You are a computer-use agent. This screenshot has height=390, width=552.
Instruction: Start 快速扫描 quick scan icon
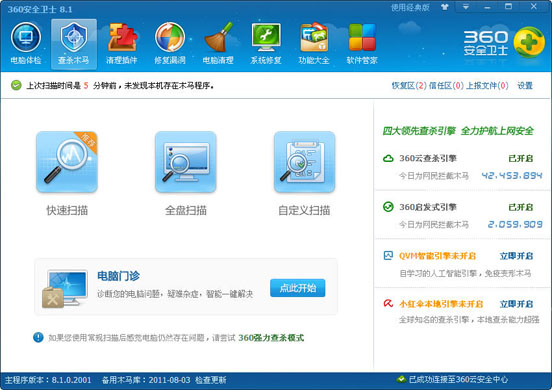(67, 162)
